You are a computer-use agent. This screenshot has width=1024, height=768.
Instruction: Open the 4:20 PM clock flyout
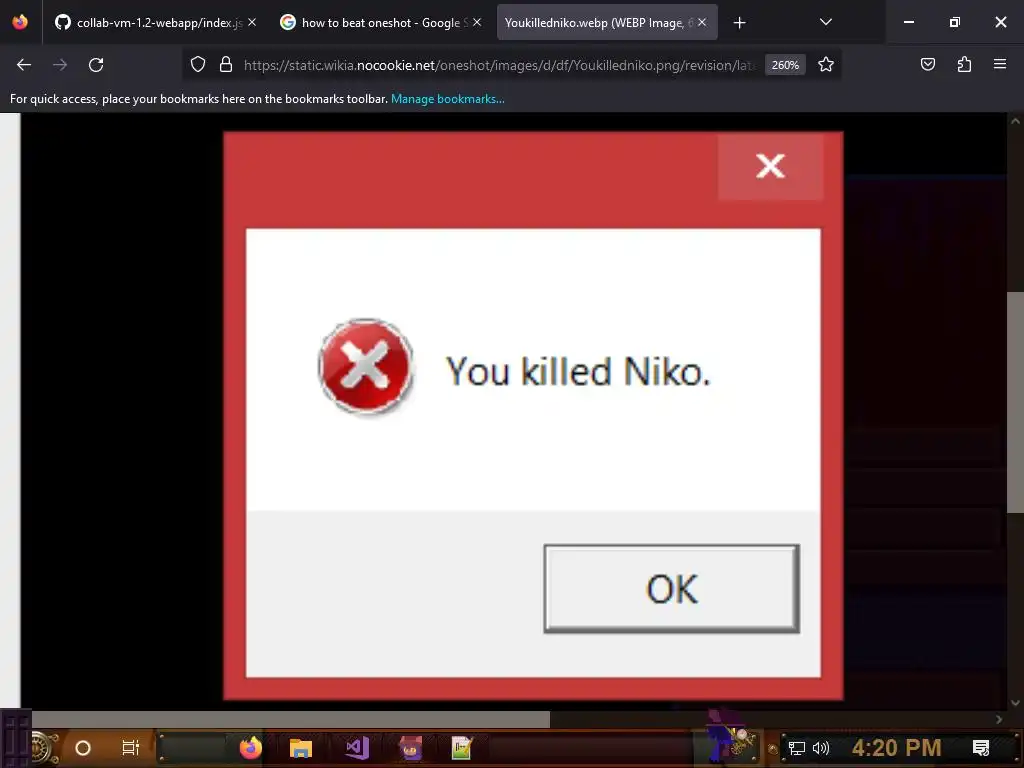point(896,748)
